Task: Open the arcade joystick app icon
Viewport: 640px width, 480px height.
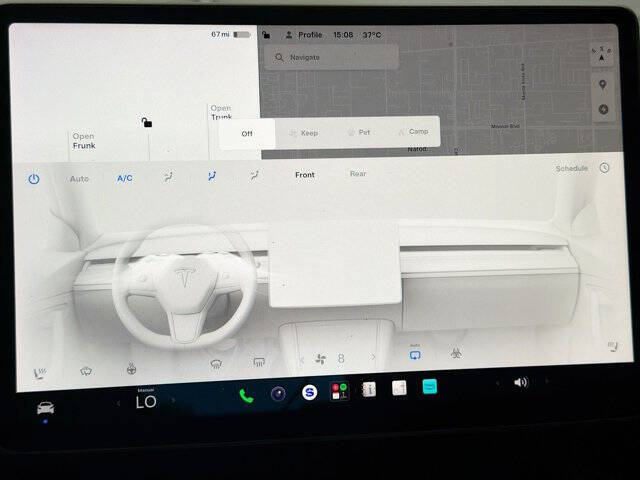Action: point(340,391)
